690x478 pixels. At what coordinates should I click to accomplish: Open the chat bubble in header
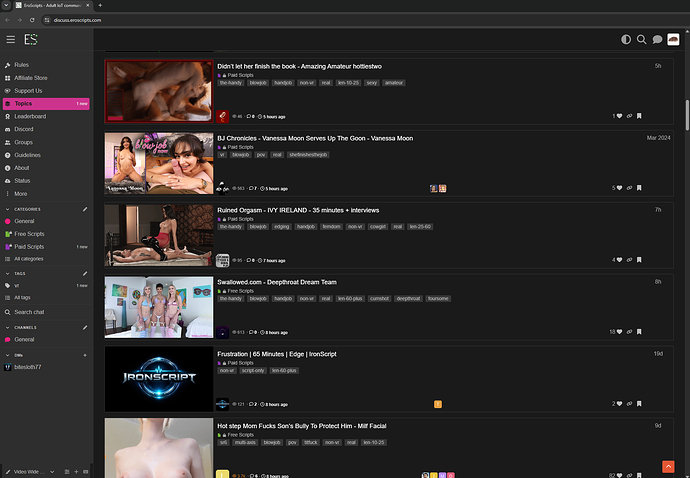tap(657, 40)
